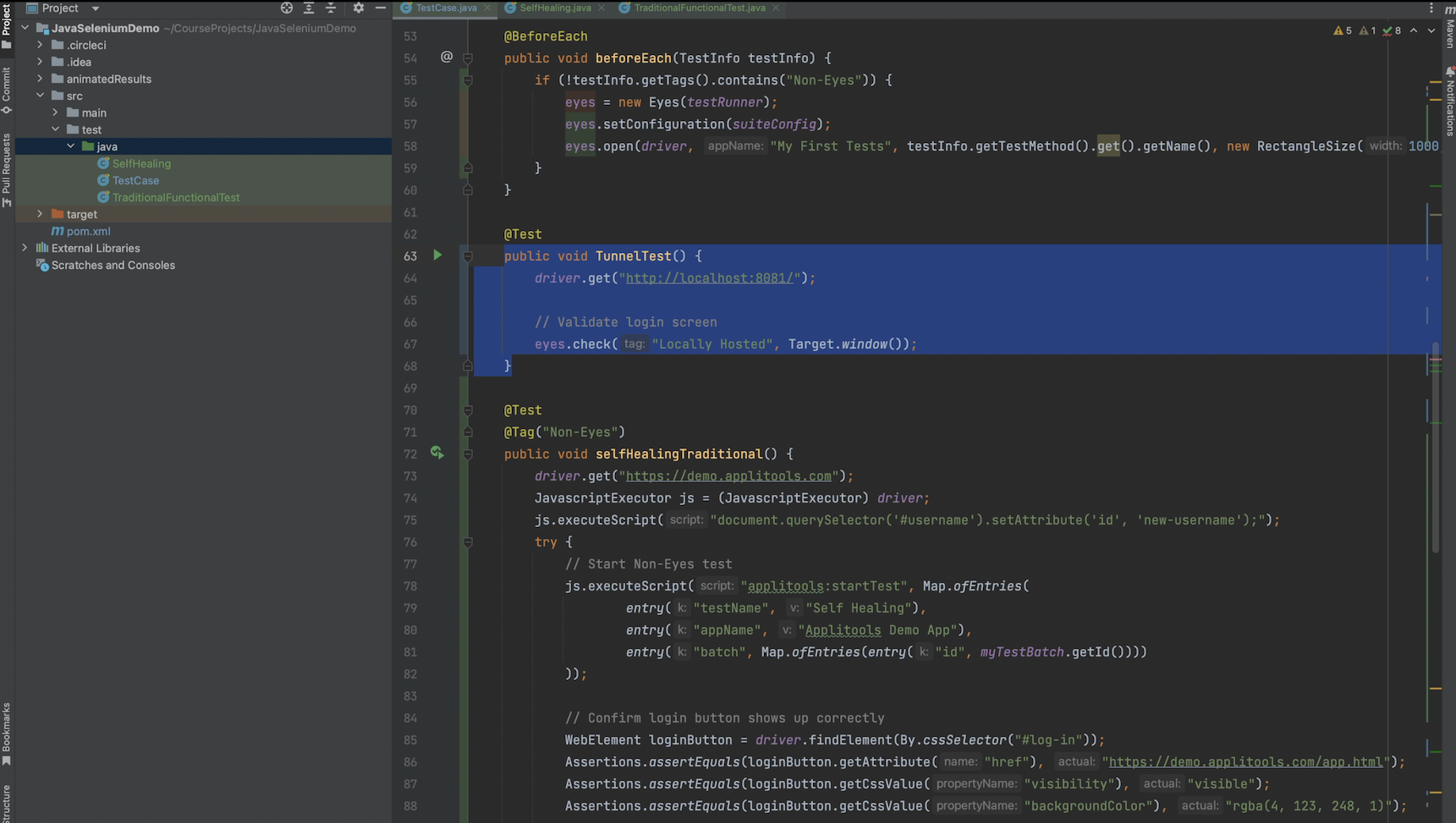Expand the target folder
Viewport: 1456px width, 823px height.
[x=40, y=214]
